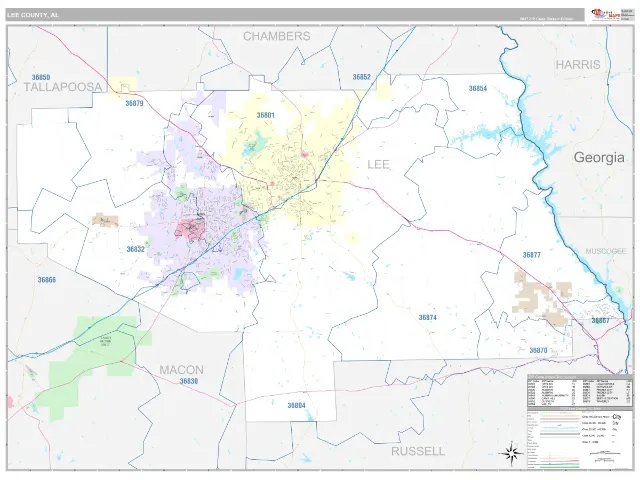
Task: Select the LEE COUNTY, AL title
Action: coord(33,15)
